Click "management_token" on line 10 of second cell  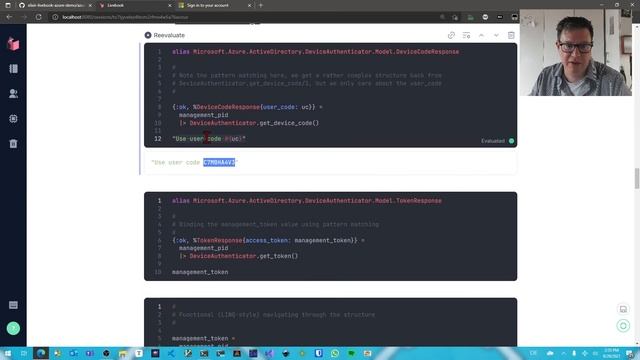coord(200,272)
